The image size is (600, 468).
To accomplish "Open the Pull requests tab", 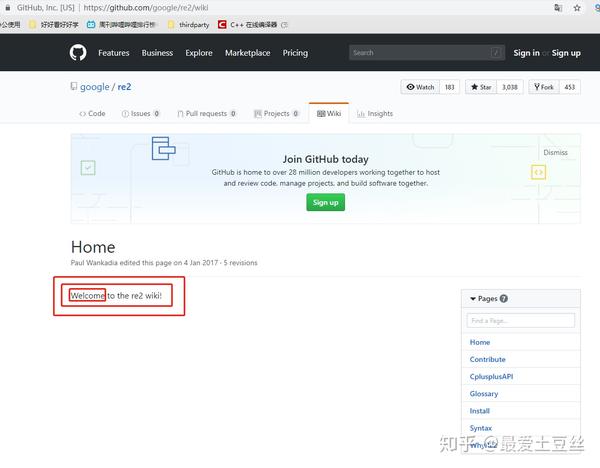I will point(207,113).
